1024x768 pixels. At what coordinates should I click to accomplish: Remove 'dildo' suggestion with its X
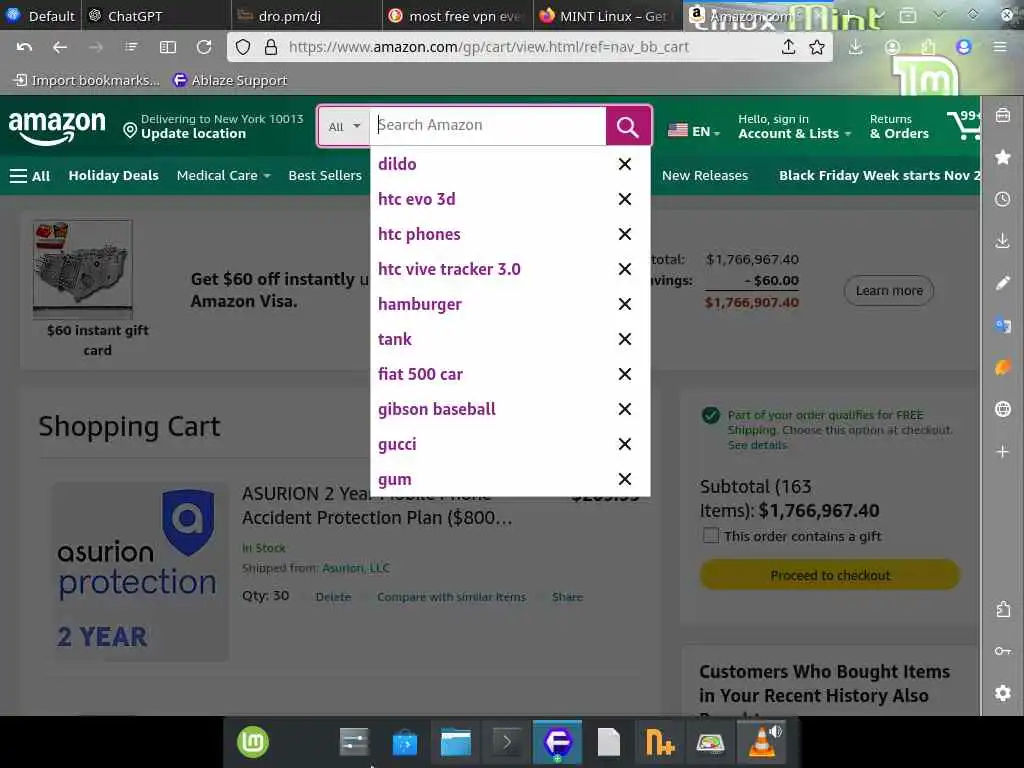pos(625,164)
